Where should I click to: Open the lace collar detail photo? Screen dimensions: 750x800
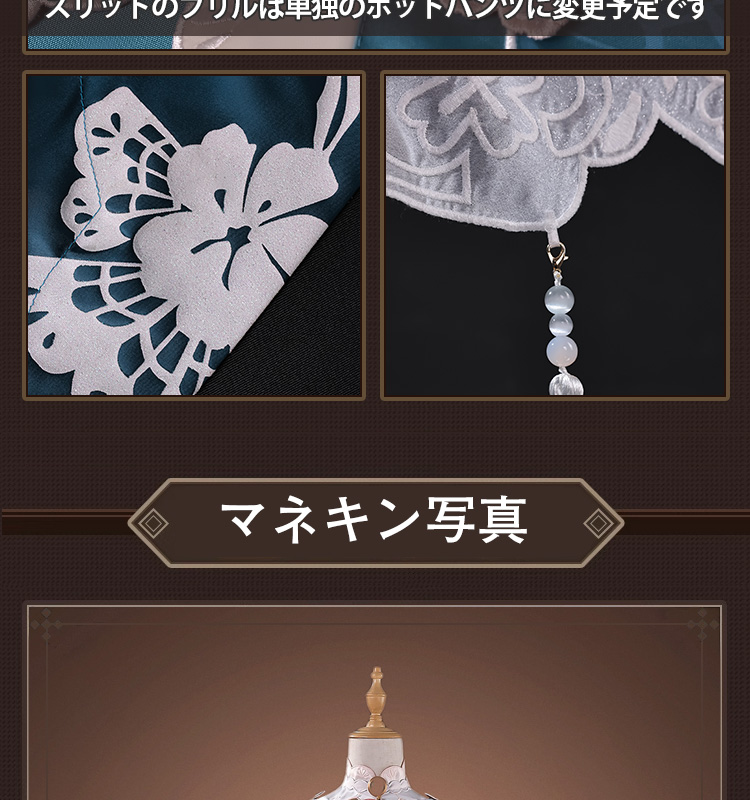click(555, 235)
